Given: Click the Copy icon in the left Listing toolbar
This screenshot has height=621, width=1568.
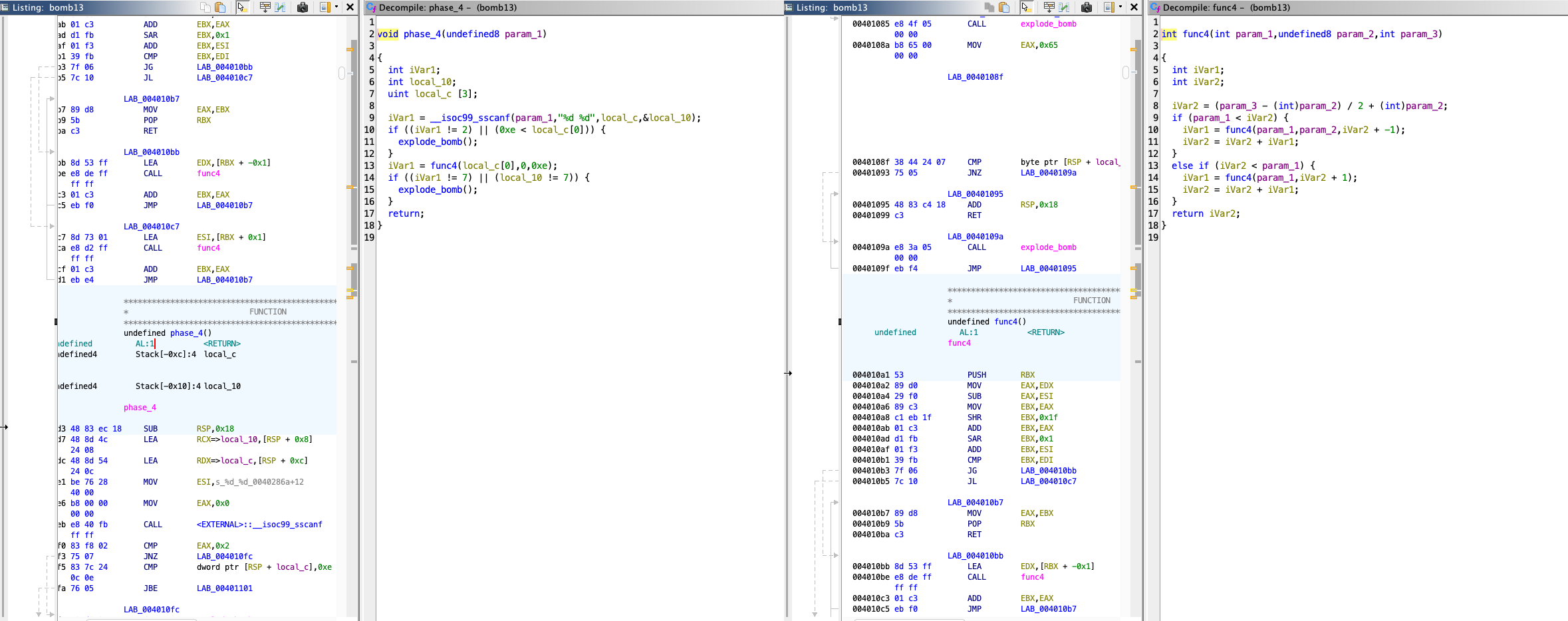Looking at the screenshot, I should pyautogui.click(x=205, y=7).
